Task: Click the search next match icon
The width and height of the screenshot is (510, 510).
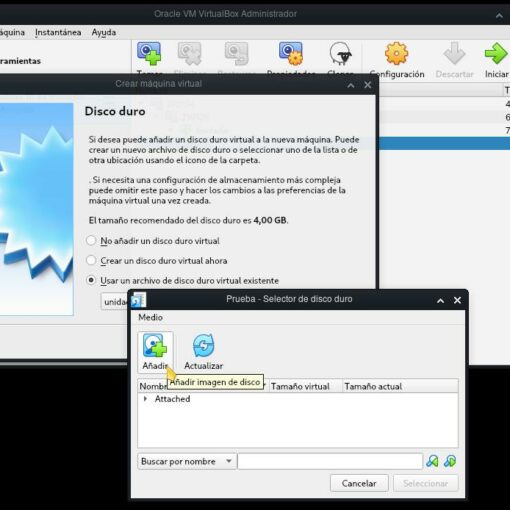Action: (450, 461)
